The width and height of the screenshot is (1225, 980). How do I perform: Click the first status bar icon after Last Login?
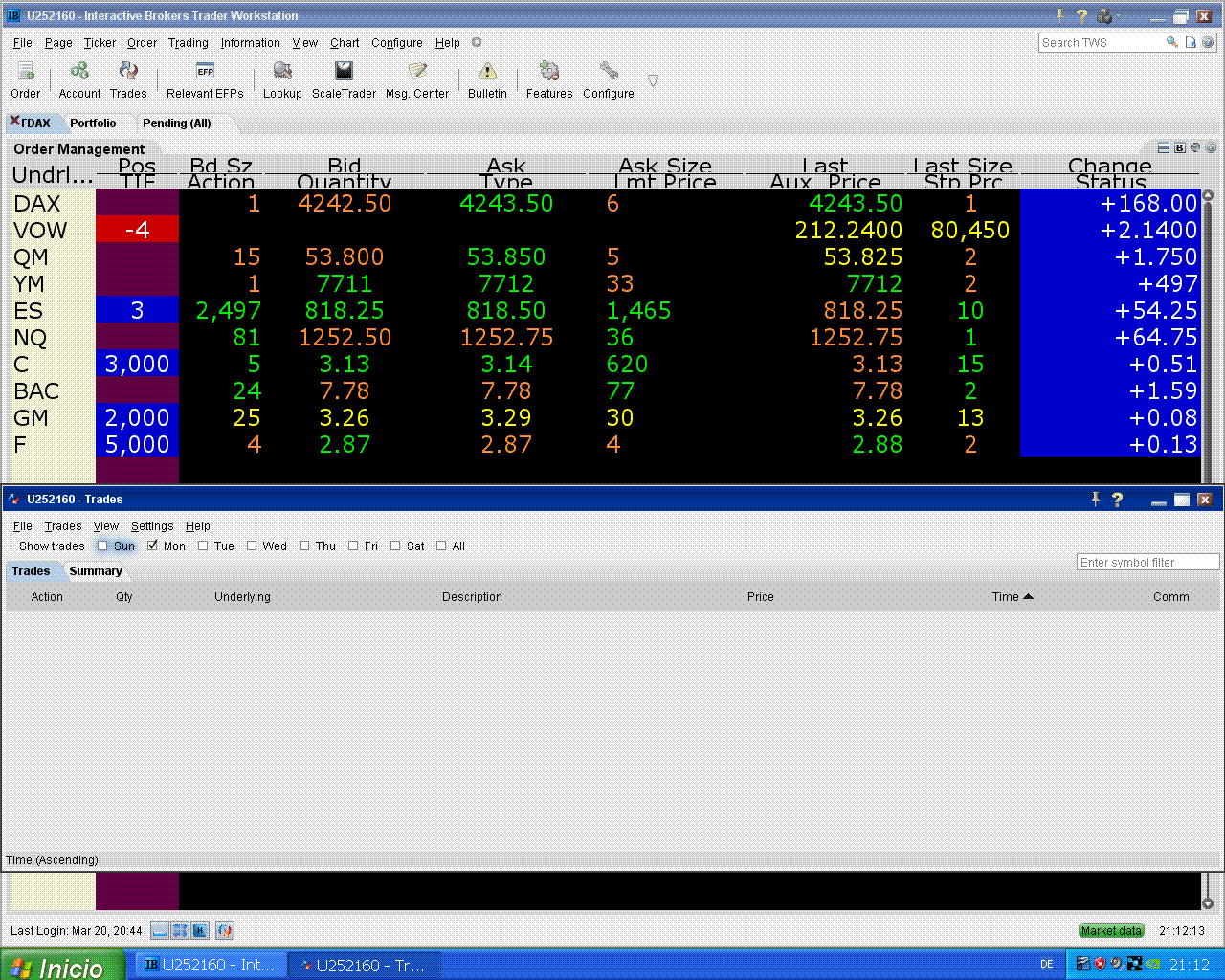point(160,930)
